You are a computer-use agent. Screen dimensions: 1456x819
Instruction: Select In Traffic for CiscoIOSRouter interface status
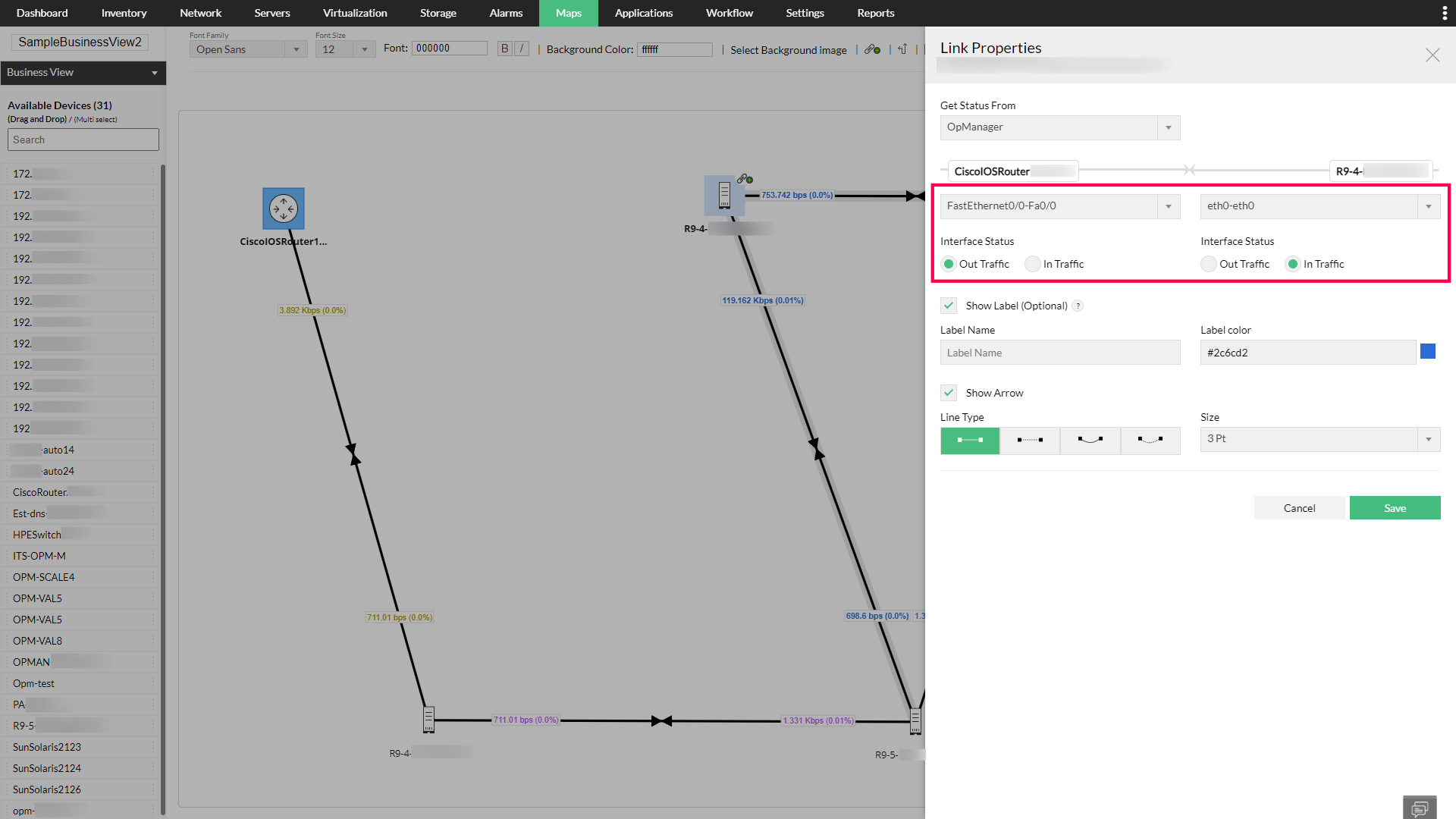1032,264
